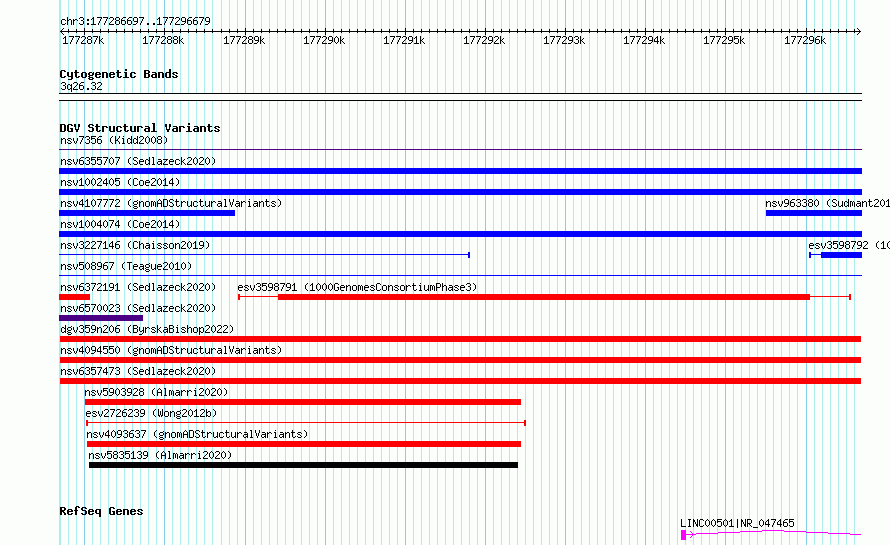This screenshot has height=545, width=890.
Task: Click the 177287k ruler tick label
Action: tap(83, 40)
